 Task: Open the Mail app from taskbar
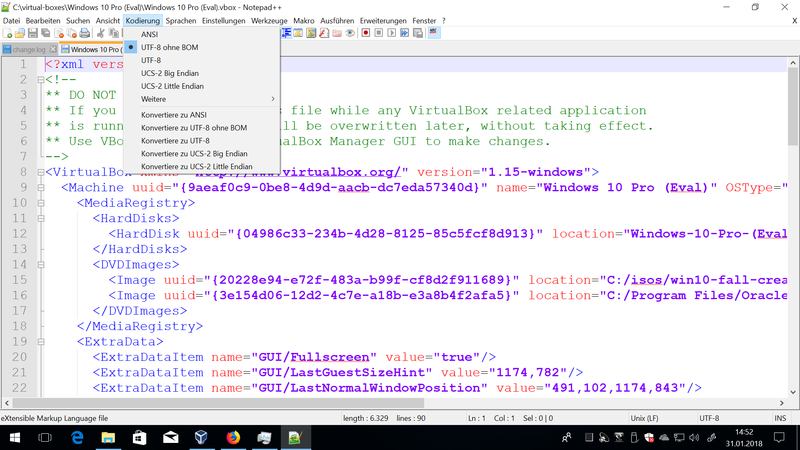pos(170,438)
